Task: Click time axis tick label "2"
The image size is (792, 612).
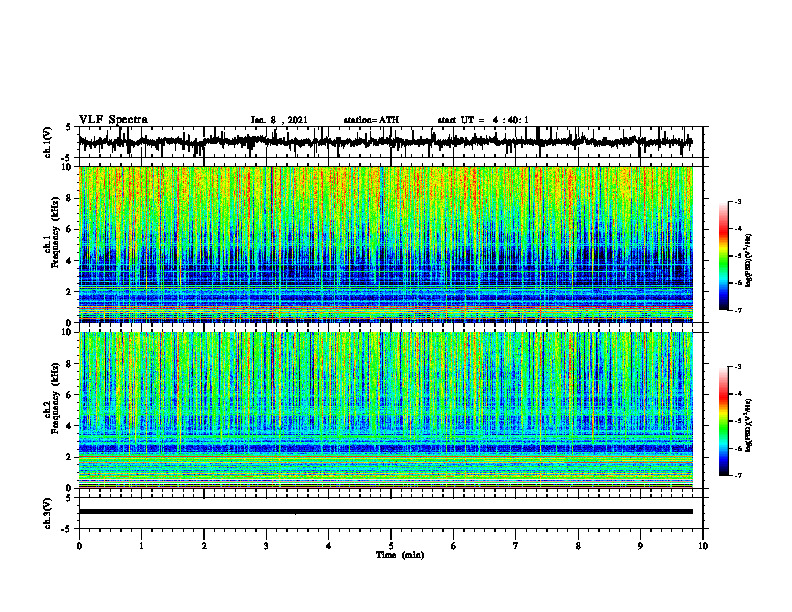Action: (x=204, y=546)
